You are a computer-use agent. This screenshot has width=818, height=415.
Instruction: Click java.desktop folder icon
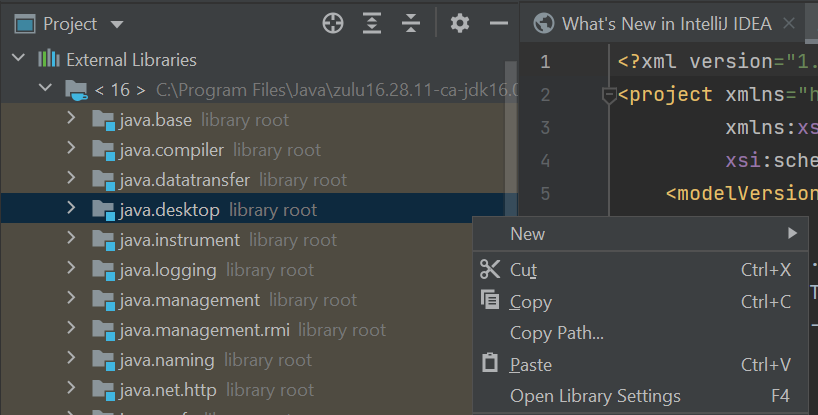click(x=103, y=211)
